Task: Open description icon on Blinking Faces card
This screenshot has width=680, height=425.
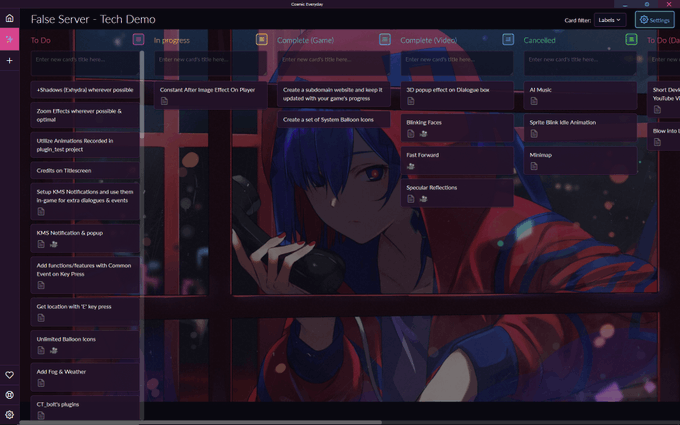Action: tap(411, 134)
